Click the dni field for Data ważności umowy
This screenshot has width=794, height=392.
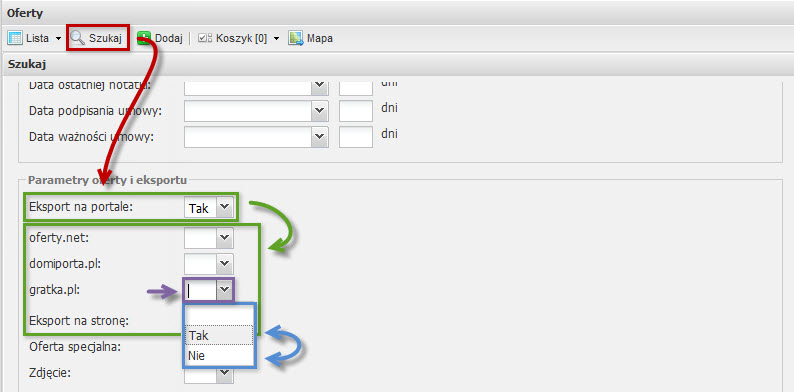(356, 137)
